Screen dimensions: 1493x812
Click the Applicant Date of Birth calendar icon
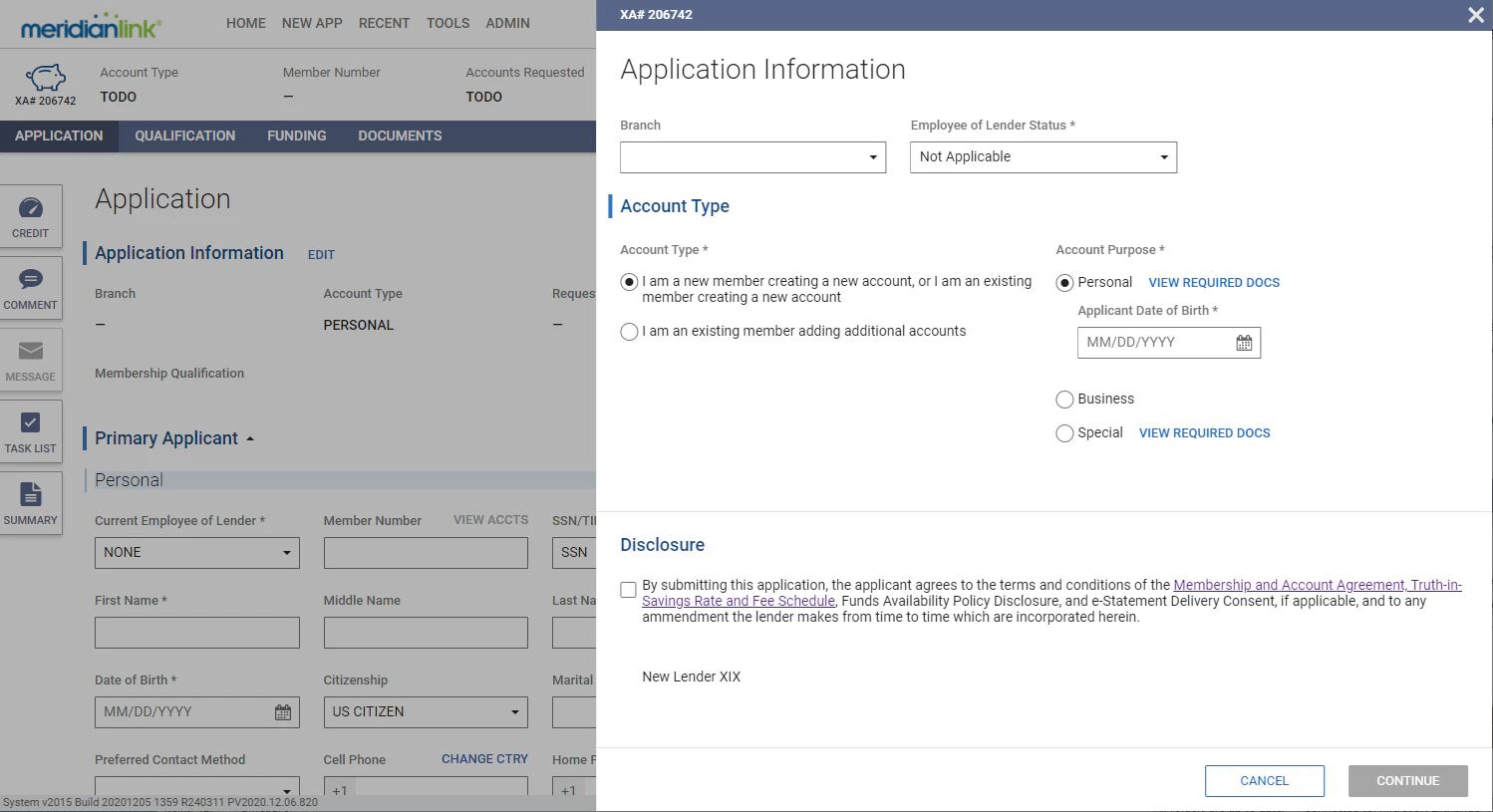(x=1244, y=343)
